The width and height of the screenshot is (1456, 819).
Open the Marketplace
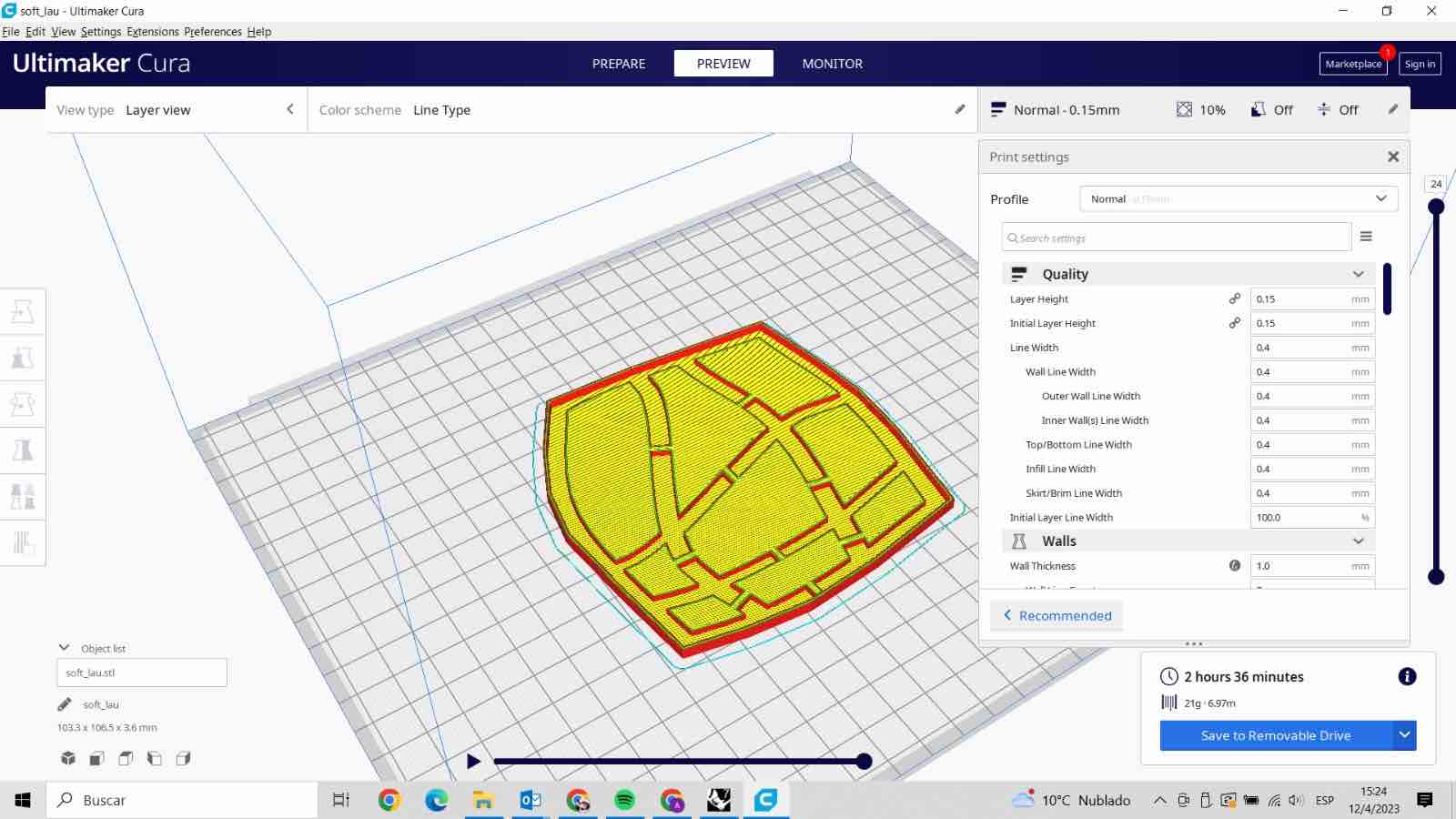click(1353, 64)
